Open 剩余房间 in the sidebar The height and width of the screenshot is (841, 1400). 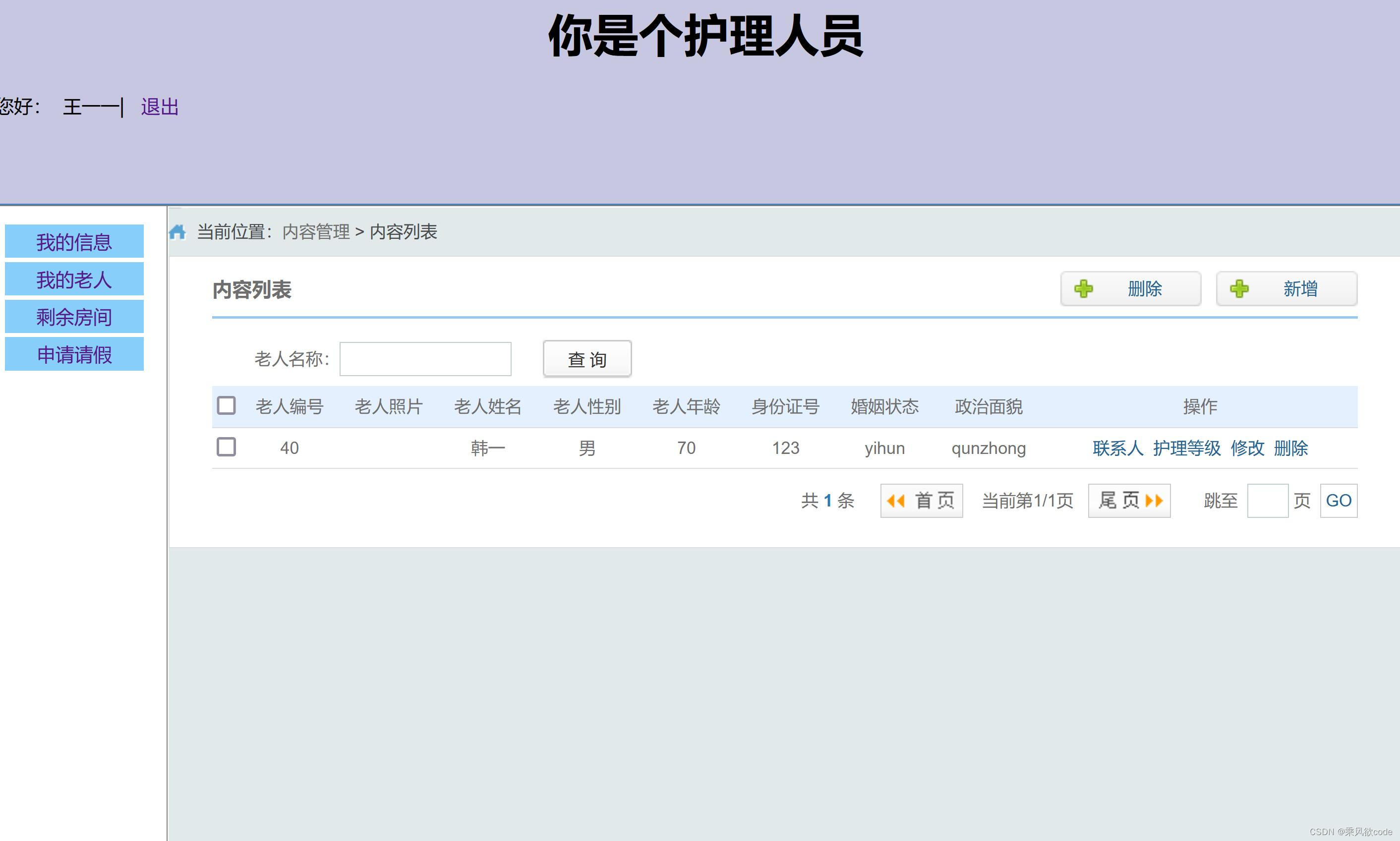point(74,316)
